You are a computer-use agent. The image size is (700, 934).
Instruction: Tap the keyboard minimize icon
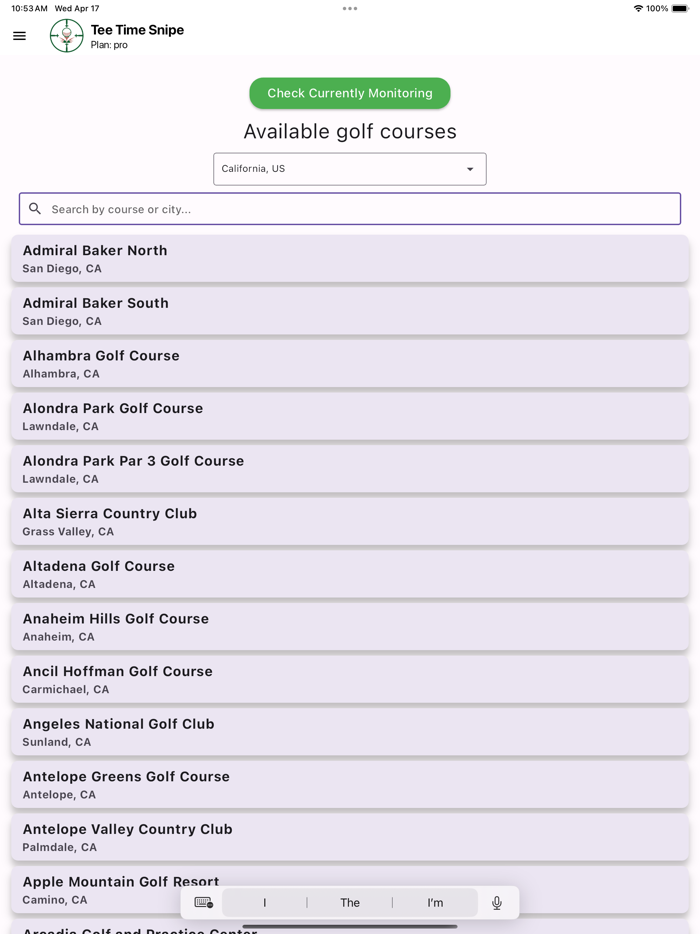[x=203, y=902]
